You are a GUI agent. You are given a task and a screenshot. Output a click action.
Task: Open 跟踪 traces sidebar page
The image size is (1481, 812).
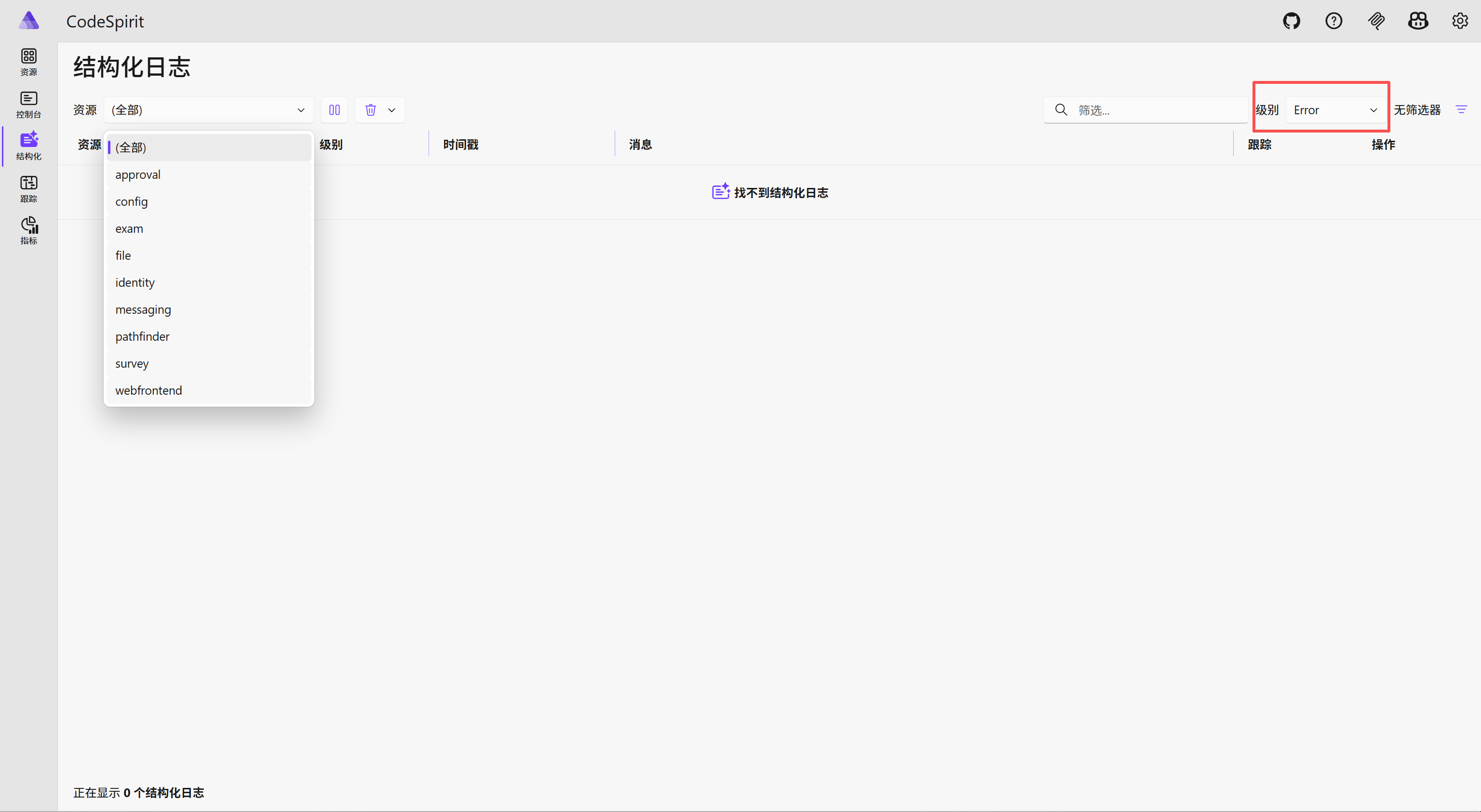pos(29,188)
